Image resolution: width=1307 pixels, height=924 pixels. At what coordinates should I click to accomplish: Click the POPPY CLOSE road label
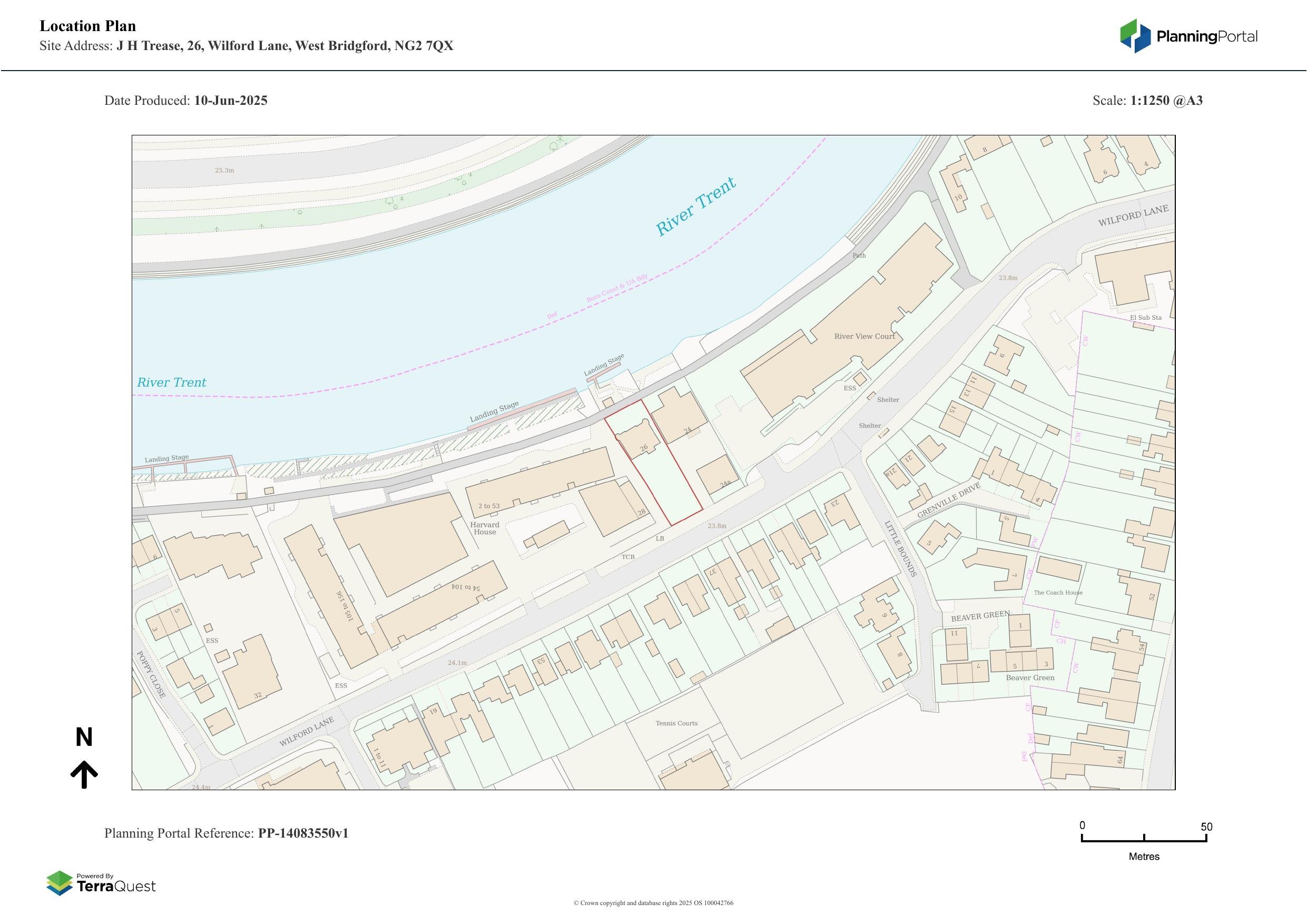coord(151,675)
